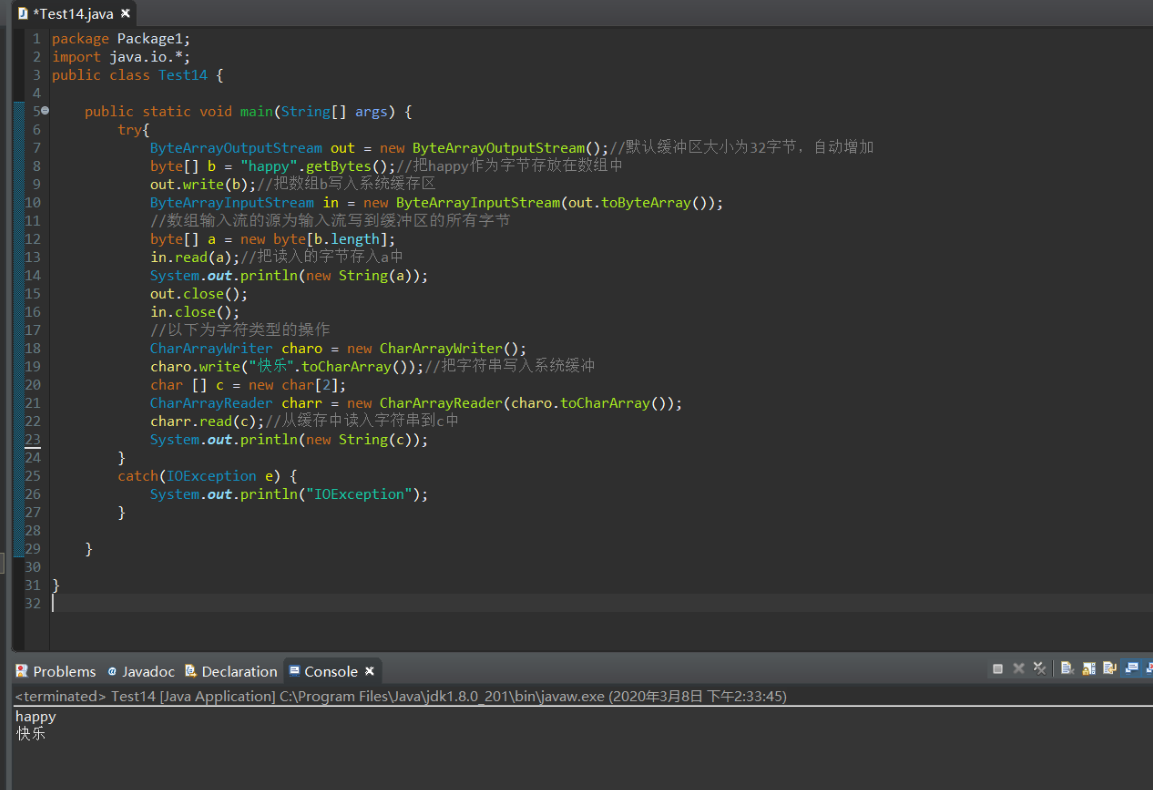
Task: Place cursor on empty line 32
Action: (x=300, y=604)
